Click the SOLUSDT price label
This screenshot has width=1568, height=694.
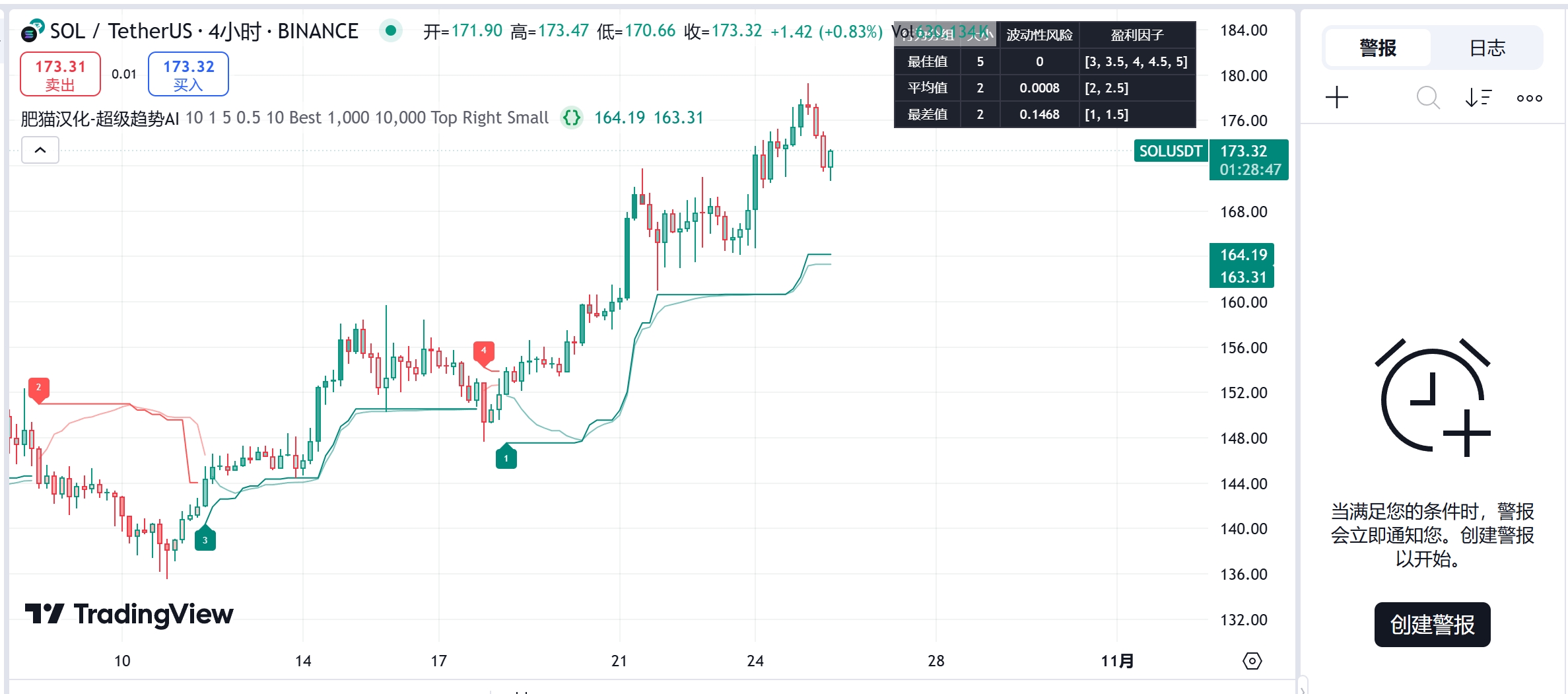coord(1171,151)
